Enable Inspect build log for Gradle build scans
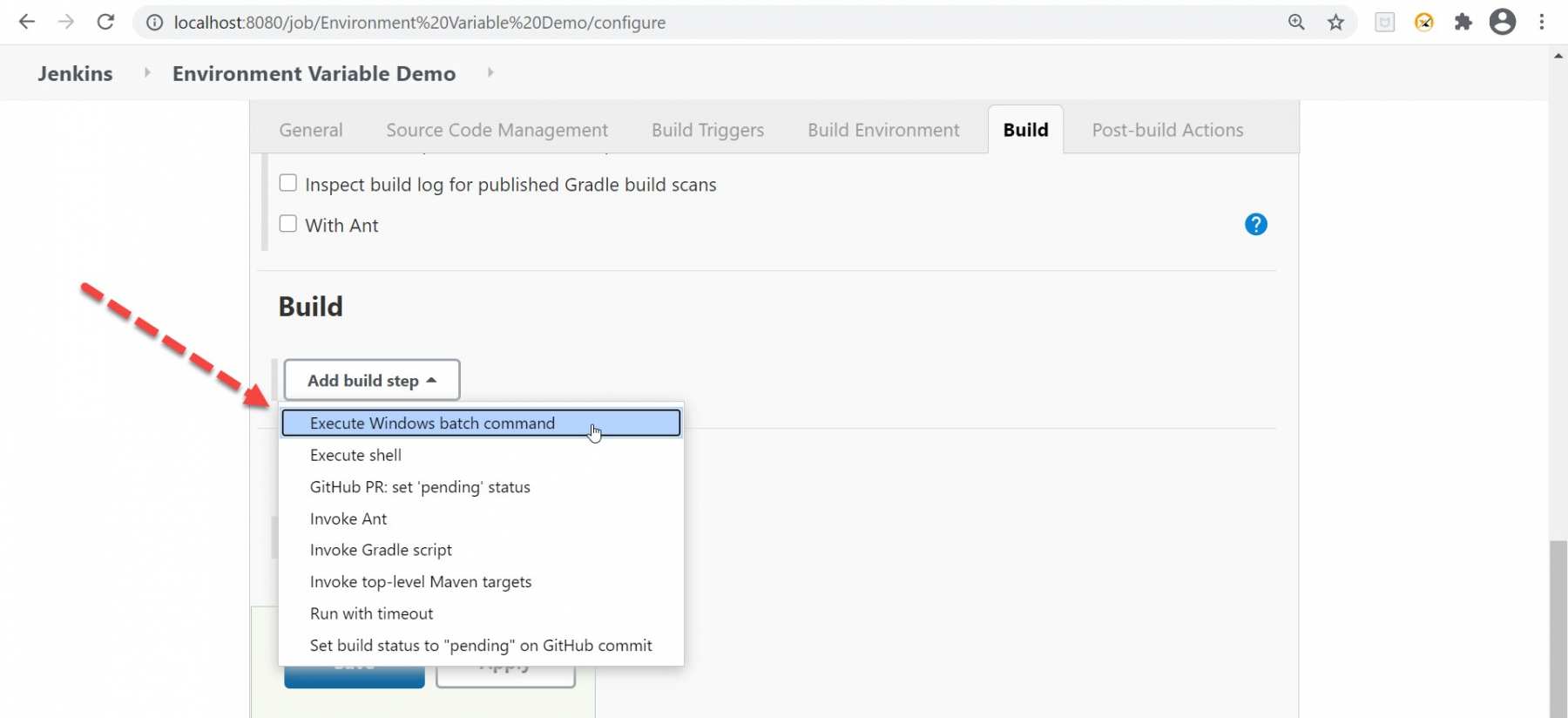Viewport: 1568px width, 718px height. coord(287,183)
